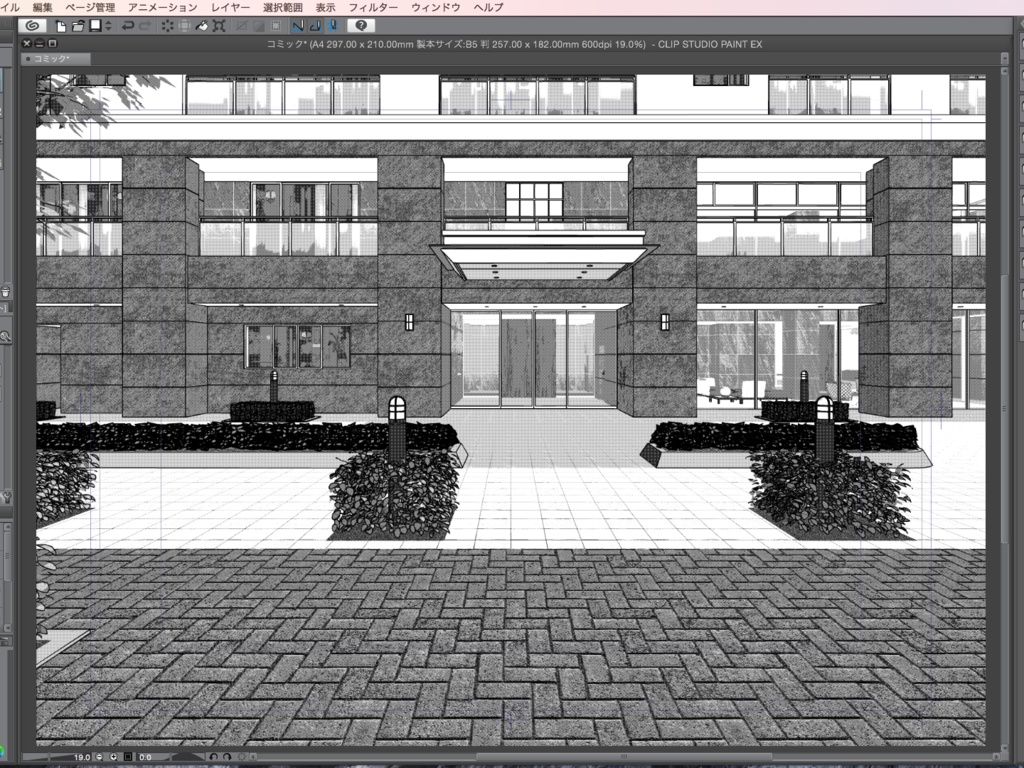The height and width of the screenshot is (768, 1024).
Task: Toggle snap to ruler in the toolbar
Action: click(x=297, y=27)
